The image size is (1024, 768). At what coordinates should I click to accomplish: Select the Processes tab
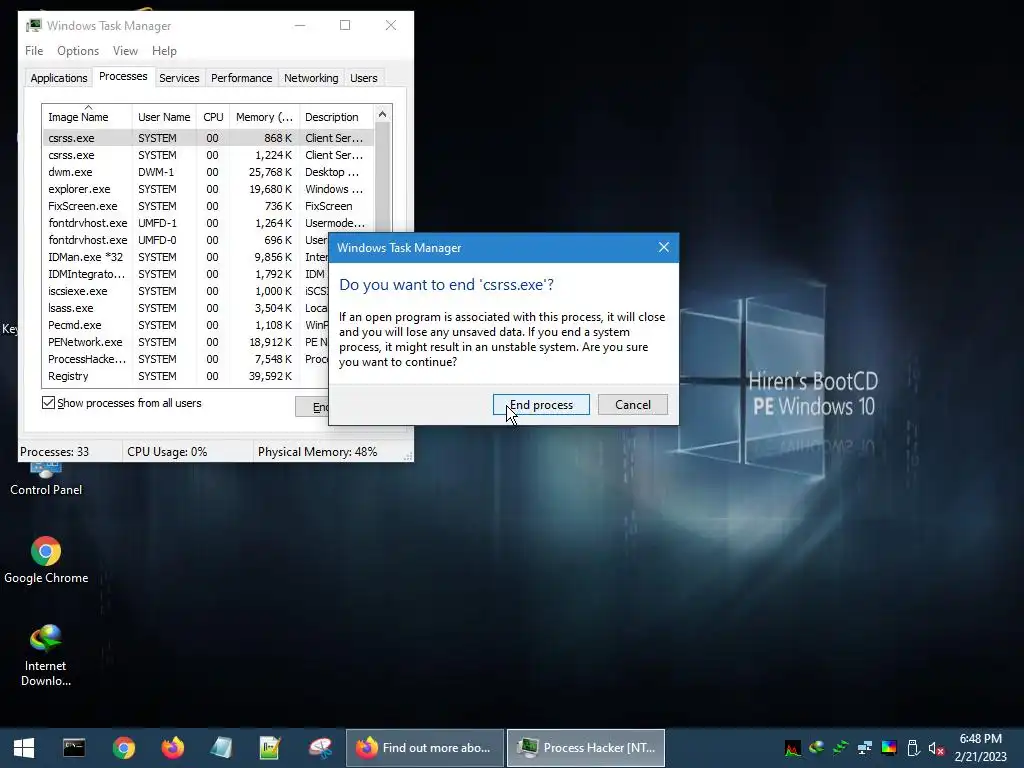tap(123, 76)
